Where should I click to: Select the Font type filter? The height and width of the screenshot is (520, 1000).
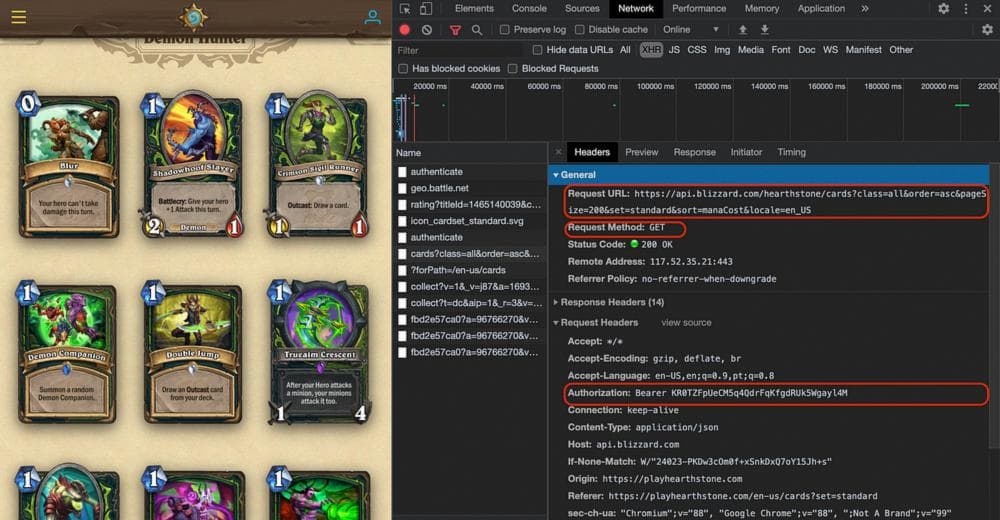click(781, 50)
